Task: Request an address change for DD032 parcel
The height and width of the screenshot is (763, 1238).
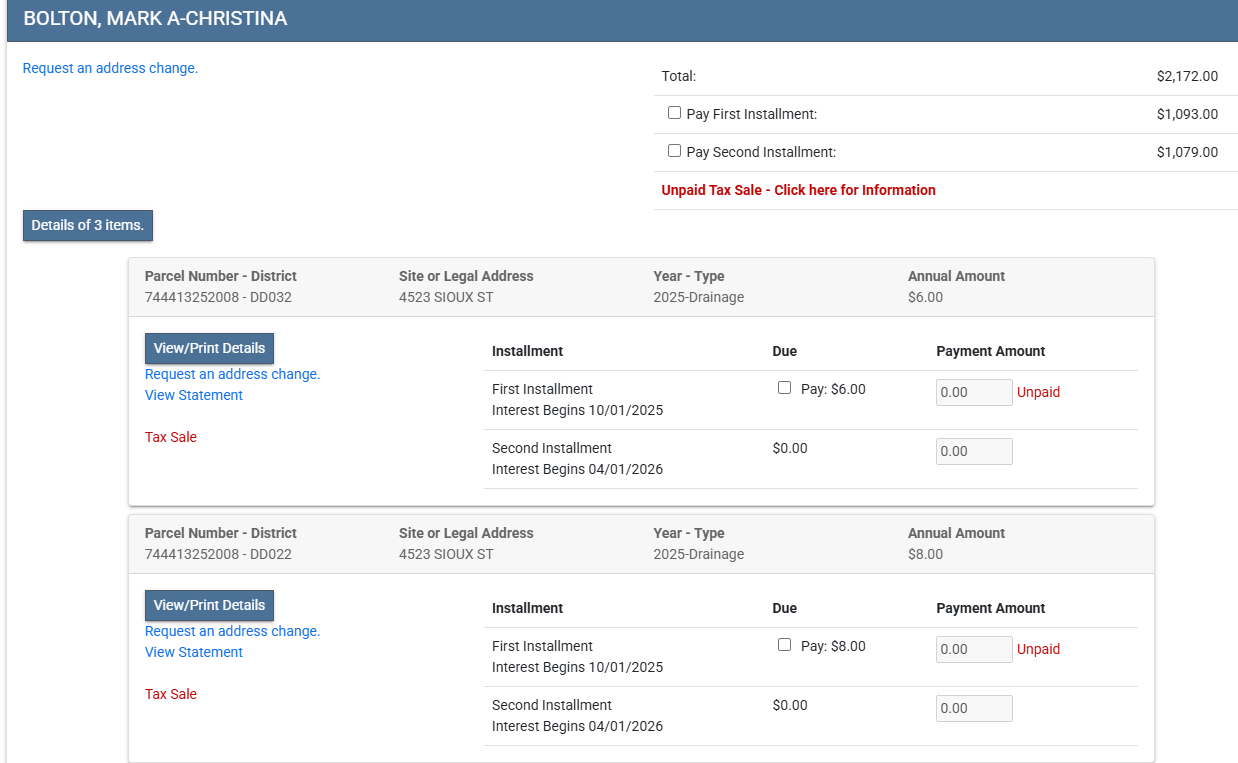Action: [x=232, y=374]
